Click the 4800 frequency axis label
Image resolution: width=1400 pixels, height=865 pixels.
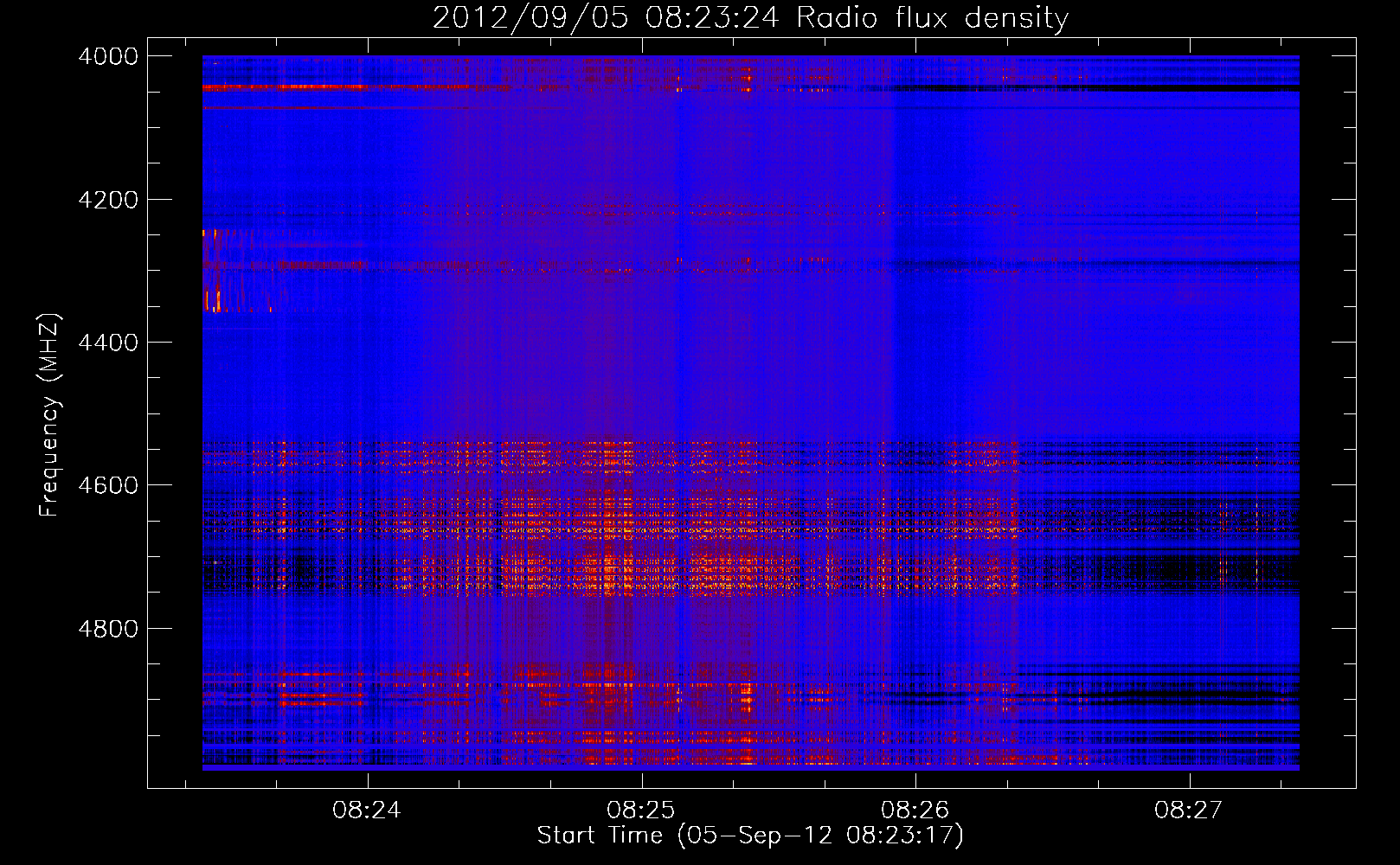click(x=108, y=629)
